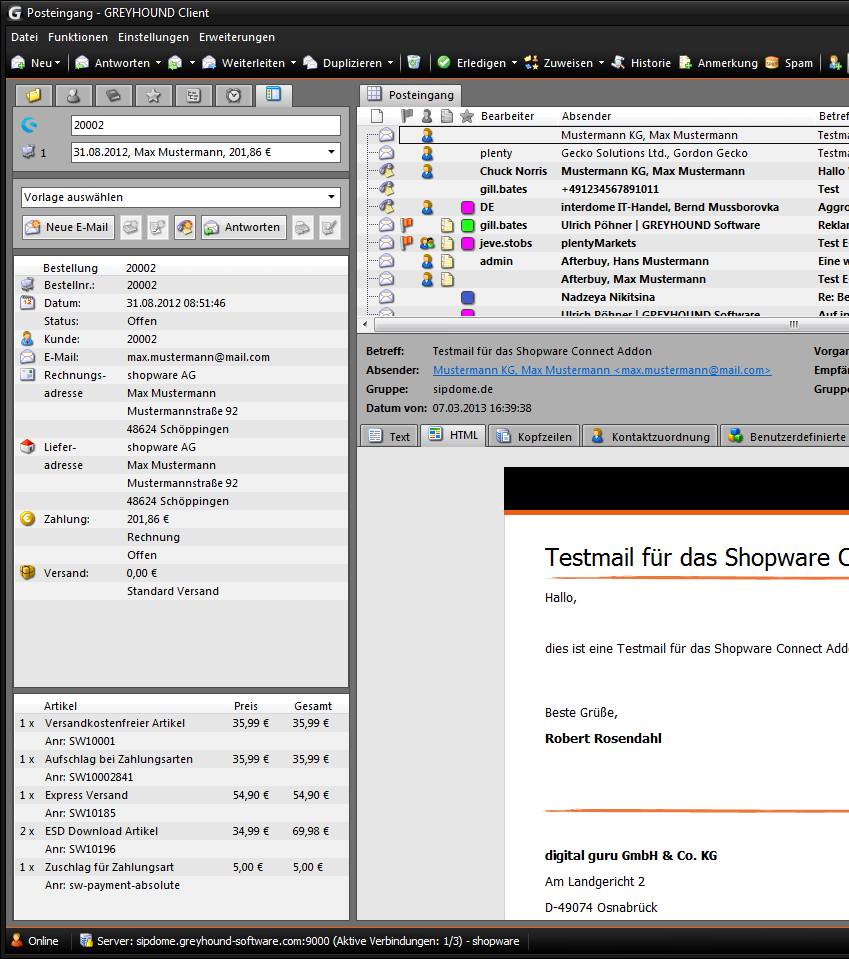This screenshot has width=849, height=959.
Task: Click the person column header icon
Action: [427, 116]
